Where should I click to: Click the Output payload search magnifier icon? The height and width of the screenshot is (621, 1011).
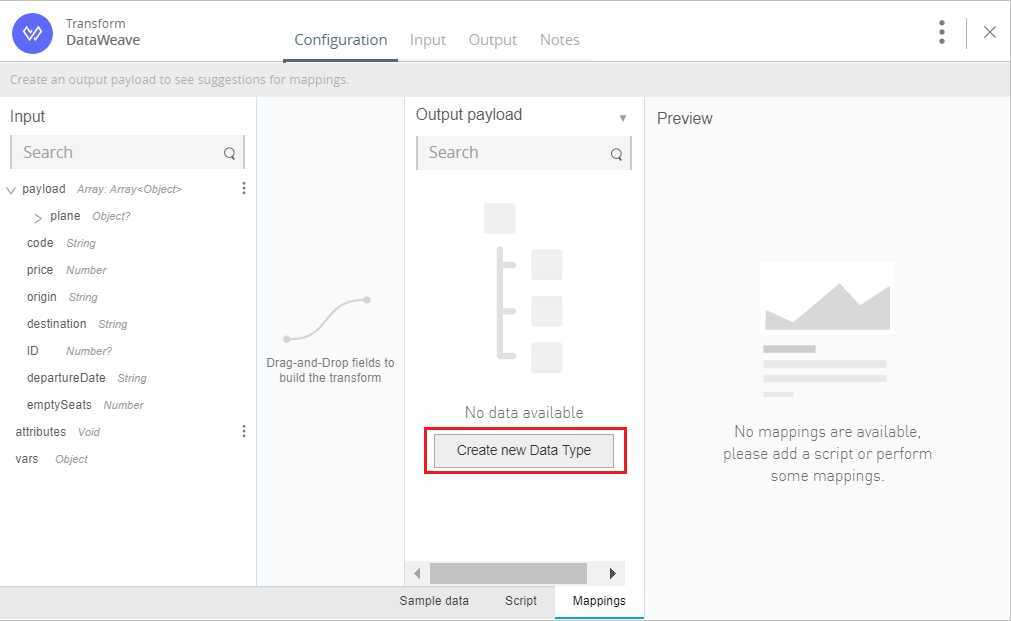(x=616, y=154)
